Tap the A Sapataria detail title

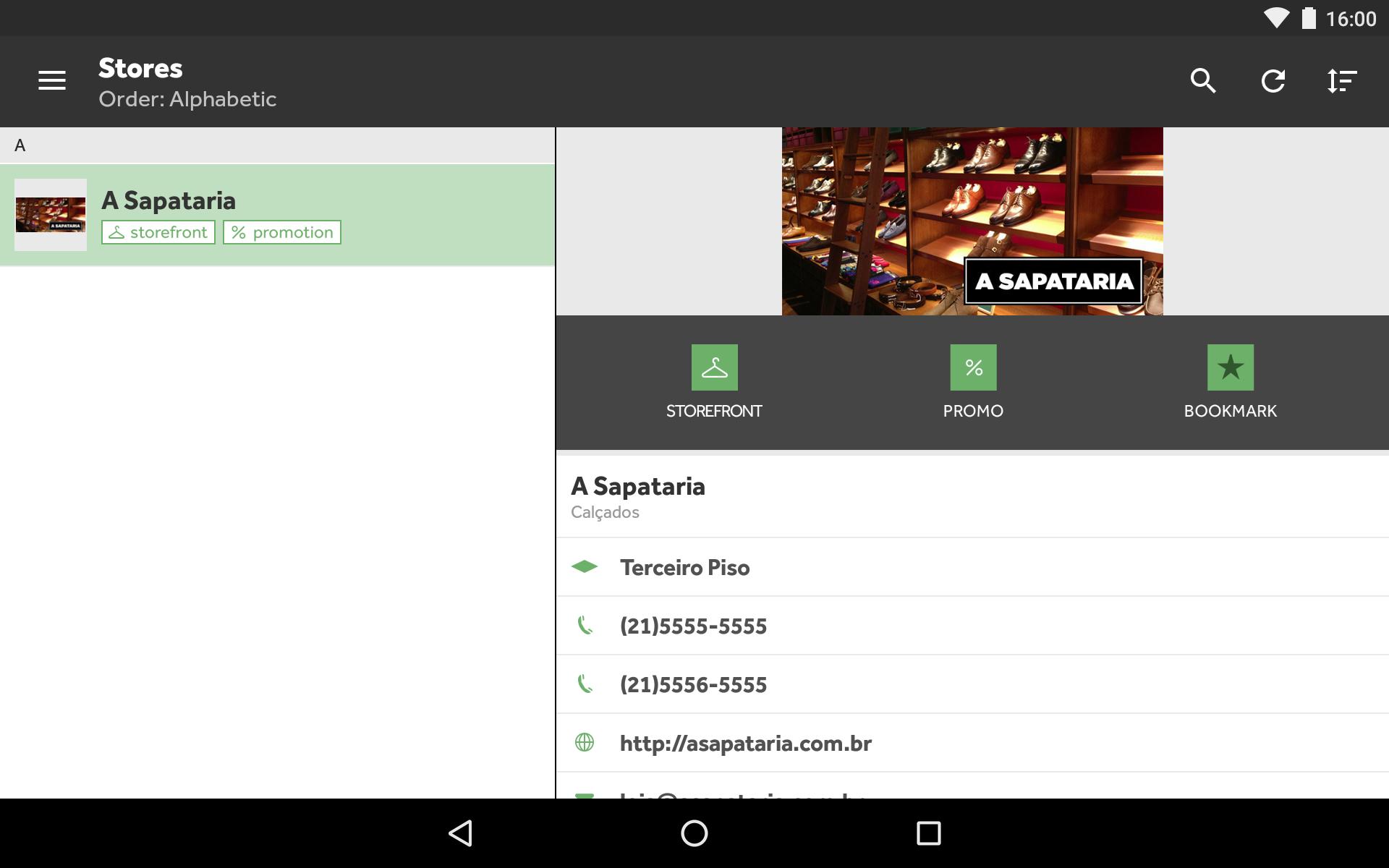638,486
